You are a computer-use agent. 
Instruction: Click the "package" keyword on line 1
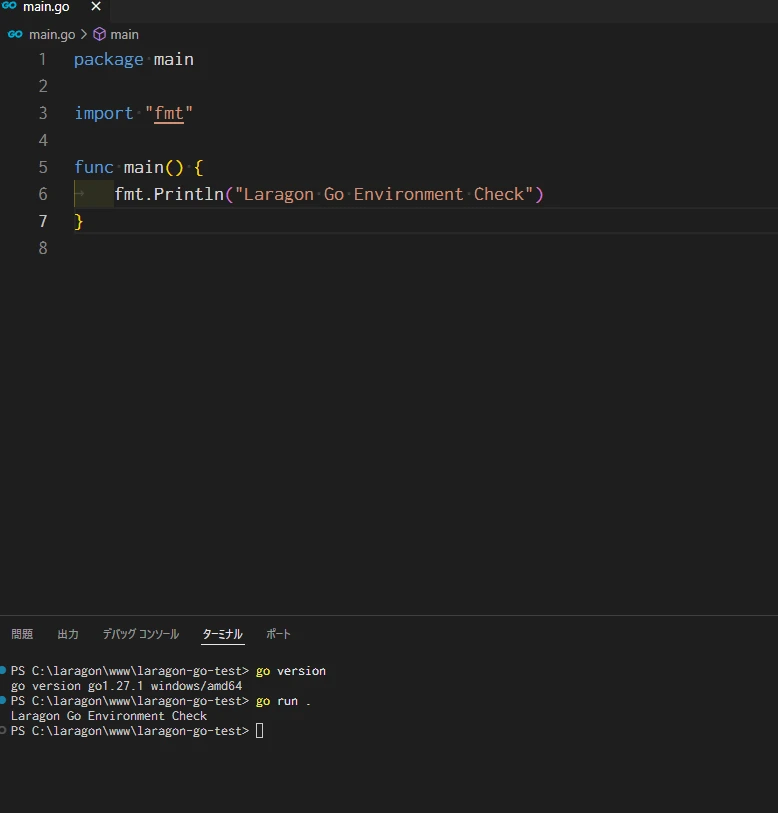(x=108, y=60)
